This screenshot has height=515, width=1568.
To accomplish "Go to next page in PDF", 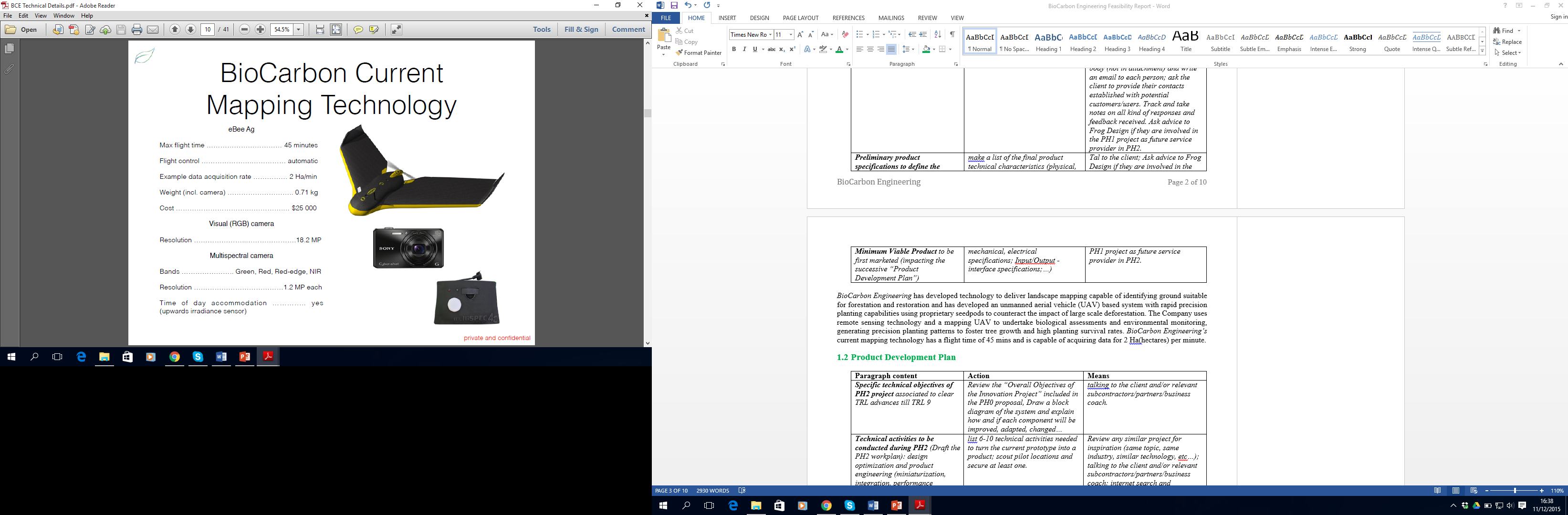I will 190,29.
